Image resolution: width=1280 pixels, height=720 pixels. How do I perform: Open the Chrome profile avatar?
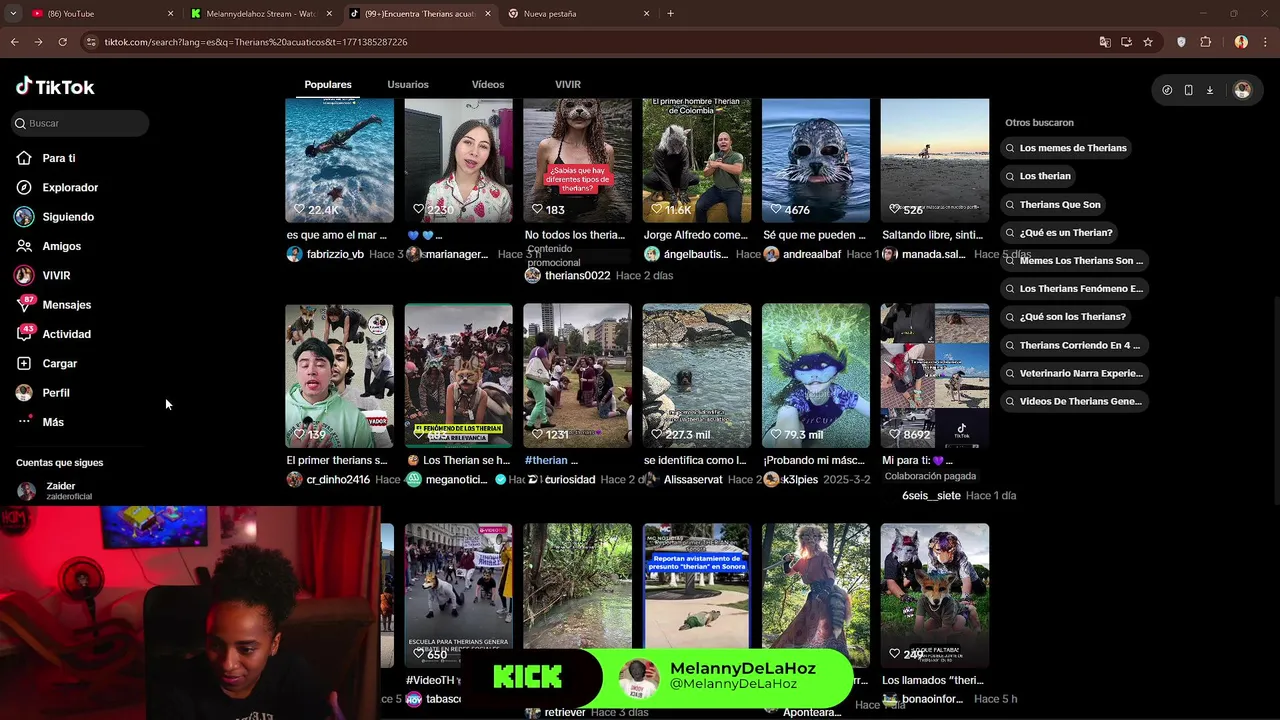[x=1241, y=42]
